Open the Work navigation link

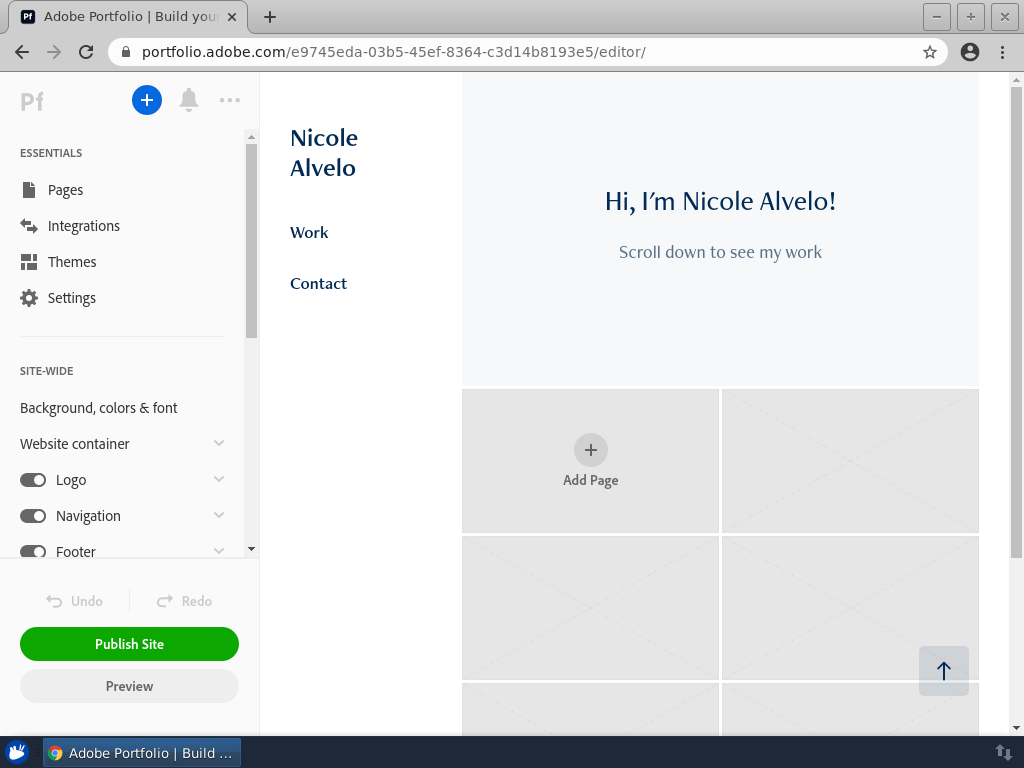pyautogui.click(x=309, y=232)
